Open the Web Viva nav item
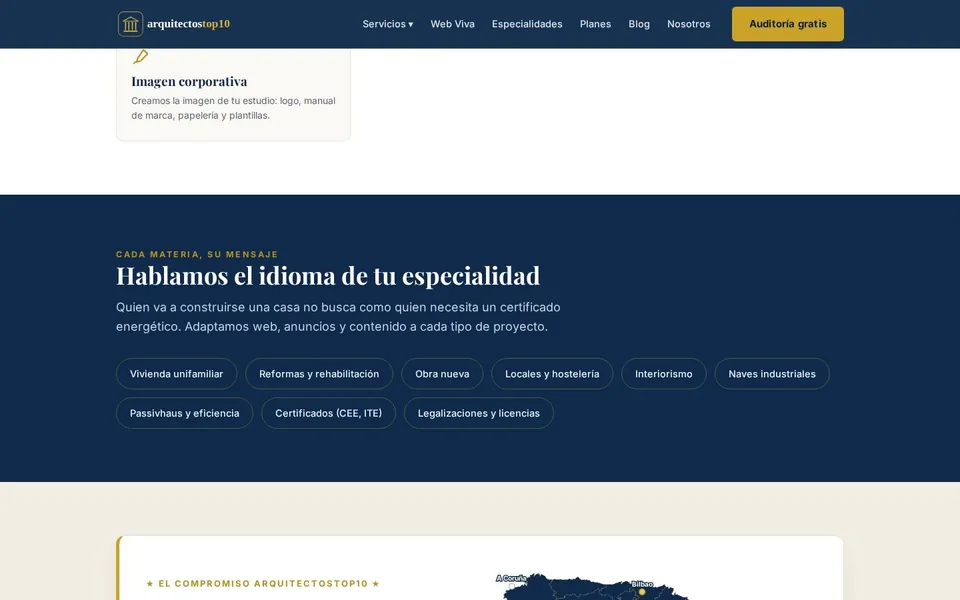The width and height of the screenshot is (960, 600). 452,24
